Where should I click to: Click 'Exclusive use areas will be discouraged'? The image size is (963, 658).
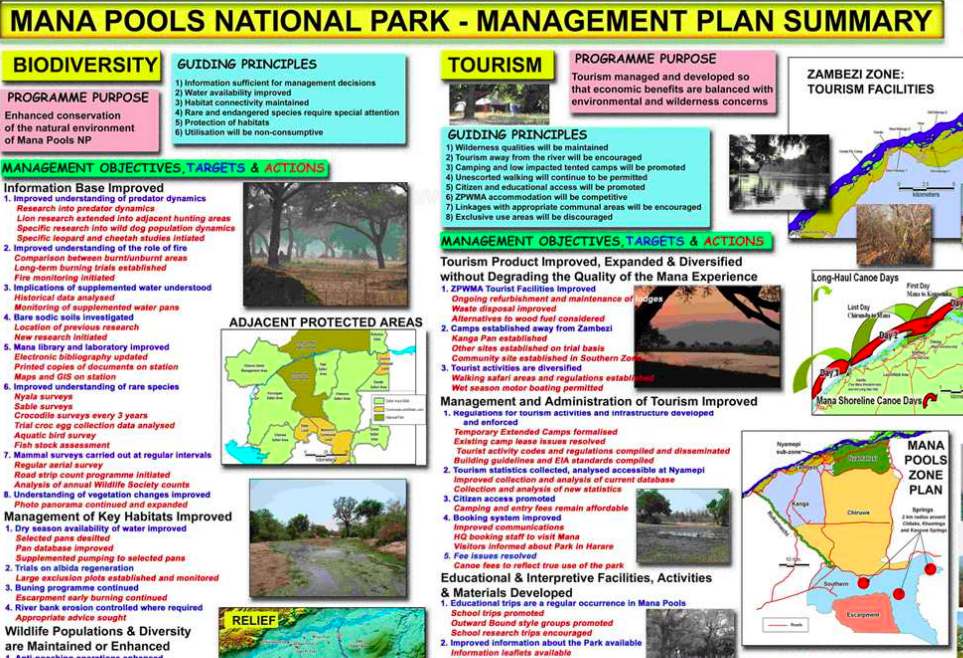[529, 217]
